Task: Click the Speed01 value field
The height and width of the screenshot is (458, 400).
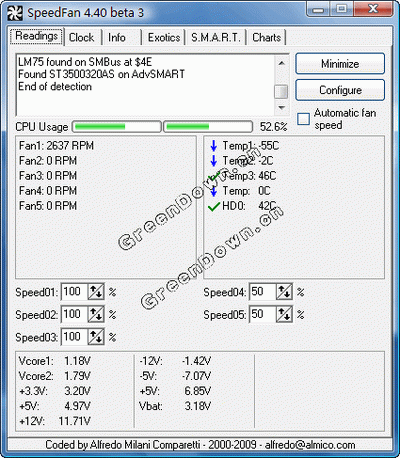Action: [x=74, y=292]
